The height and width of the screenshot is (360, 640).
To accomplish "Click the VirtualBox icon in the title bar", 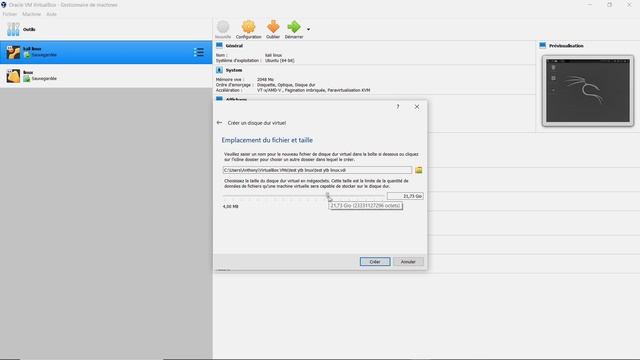I will pyautogui.click(x=4, y=4).
